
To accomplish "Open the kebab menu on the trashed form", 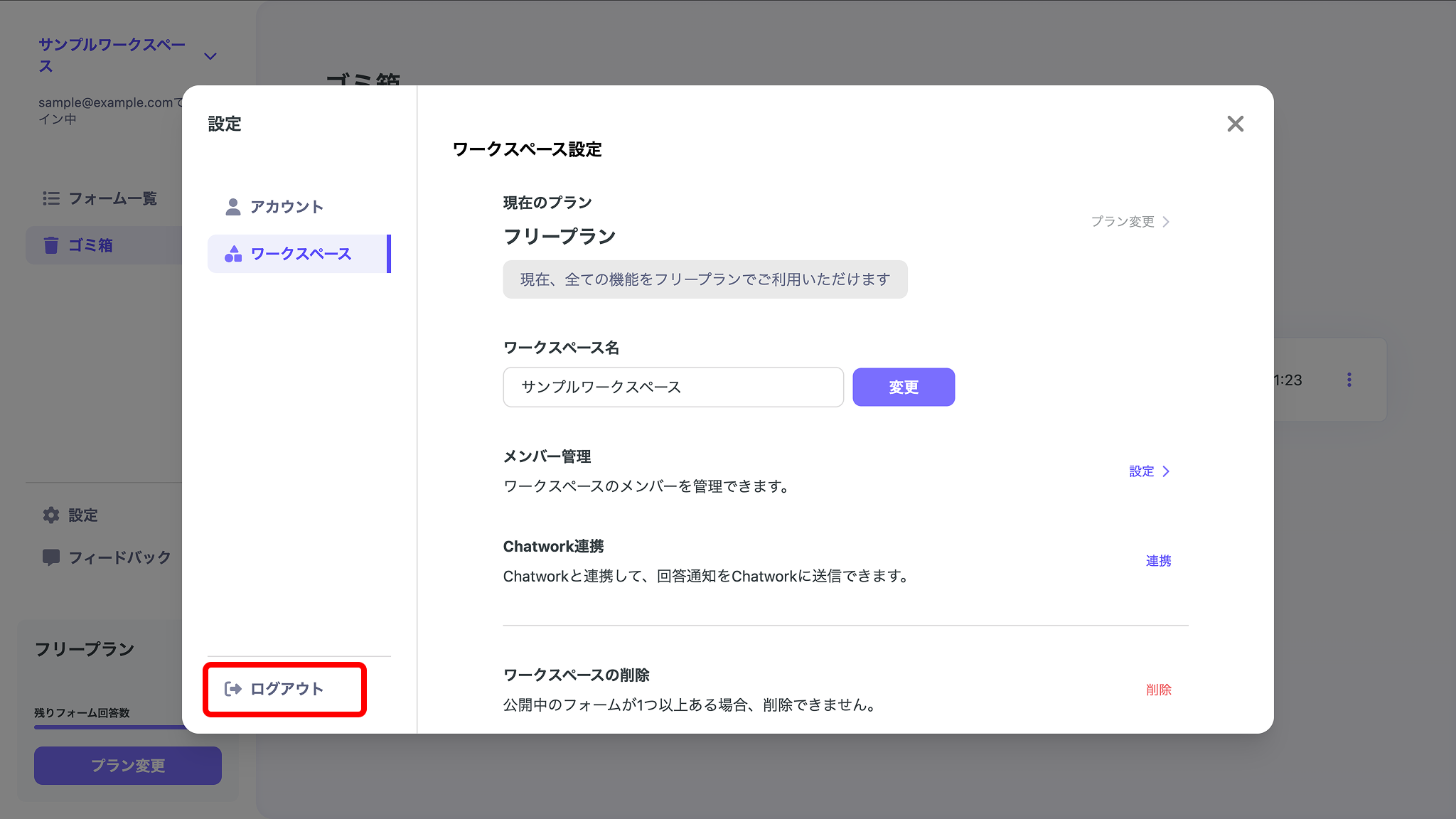I will (x=1349, y=380).
